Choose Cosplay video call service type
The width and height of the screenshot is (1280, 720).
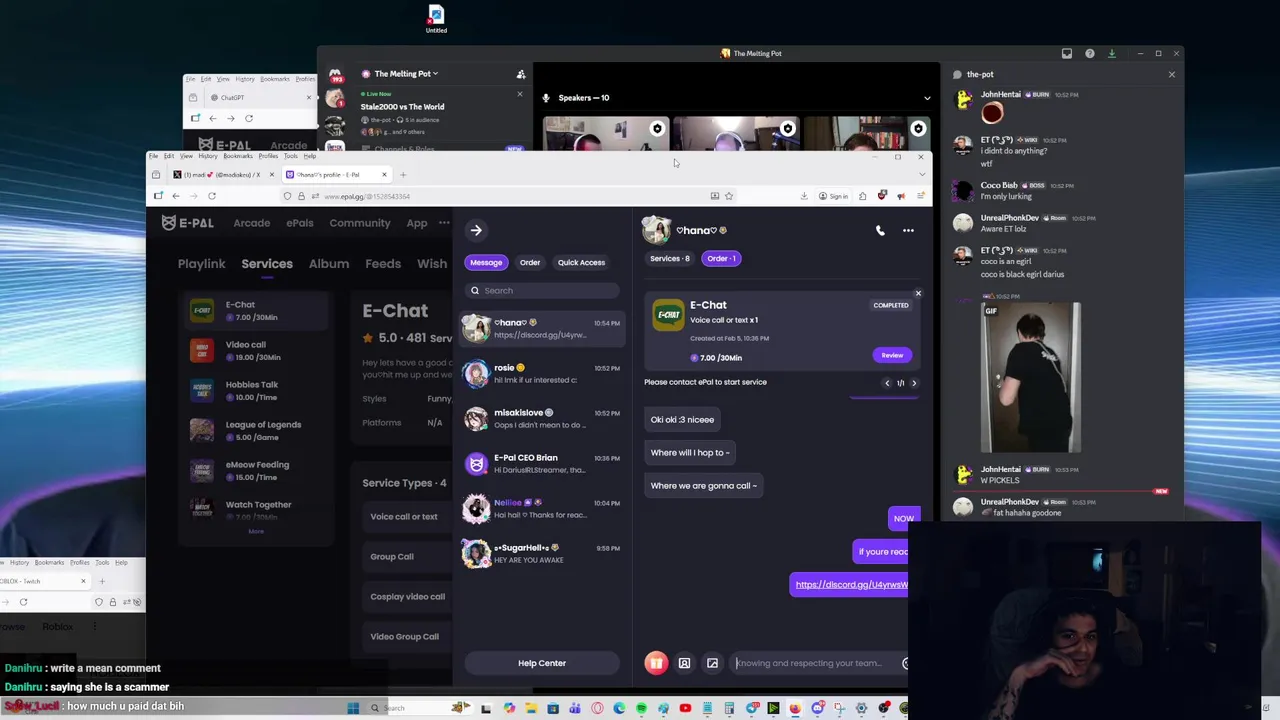pos(407,597)
